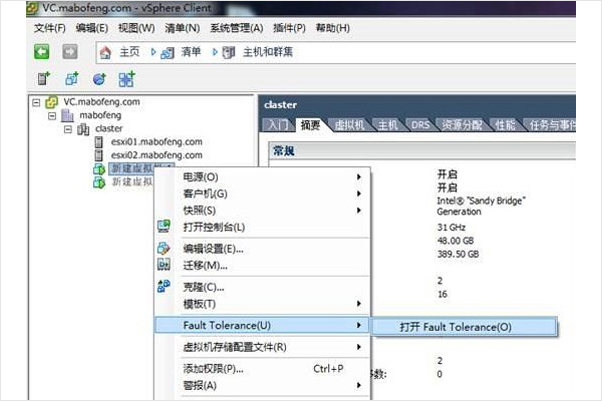The height and width of the screenshot is (401, 602).
Task: Select the Fault Tolerance(U) context menu item
Action: point(262,325)
